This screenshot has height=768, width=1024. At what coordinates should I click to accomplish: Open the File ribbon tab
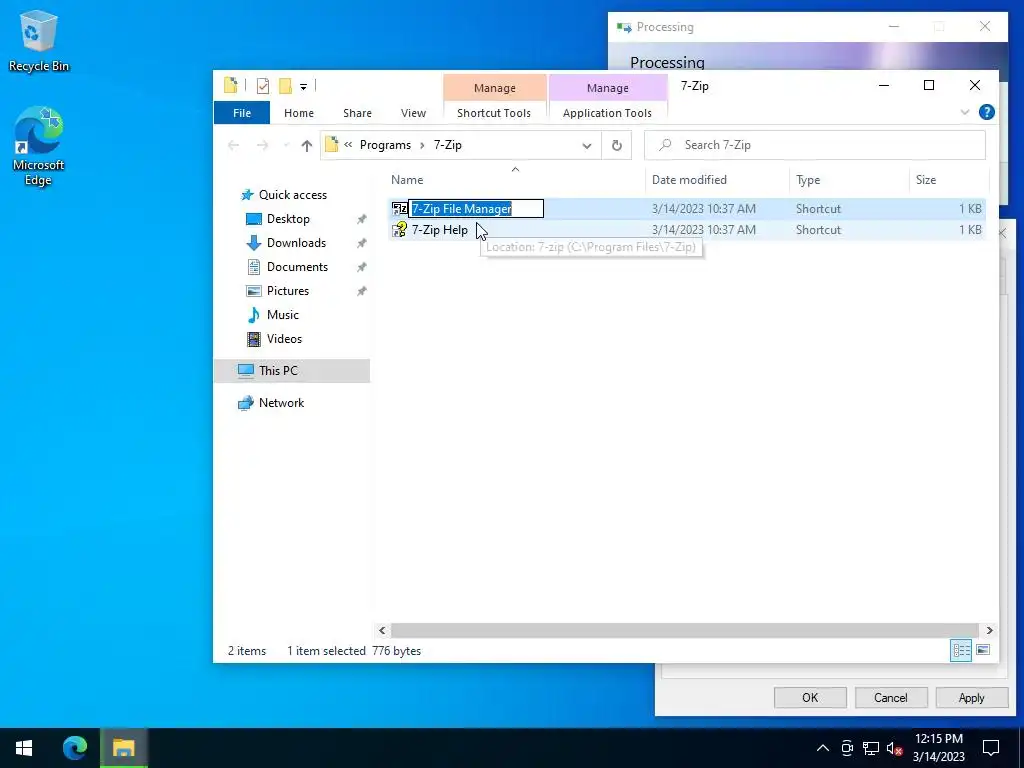click(x=242, y=113)
